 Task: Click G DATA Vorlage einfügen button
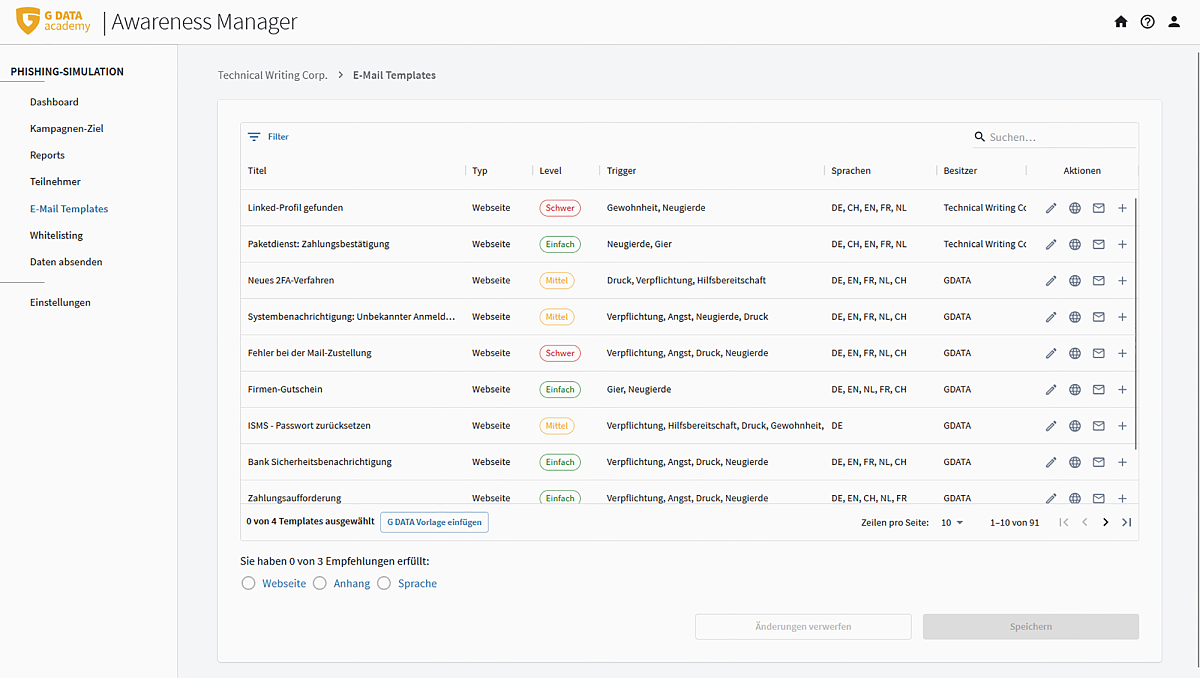pyautogui.click(x=434, y=522)
